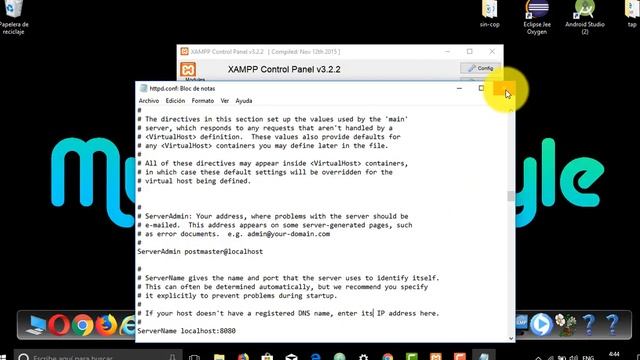Maximize the XAMPP Control Panel window
This screenshot has height=360, width=640.
click(469, 51)
